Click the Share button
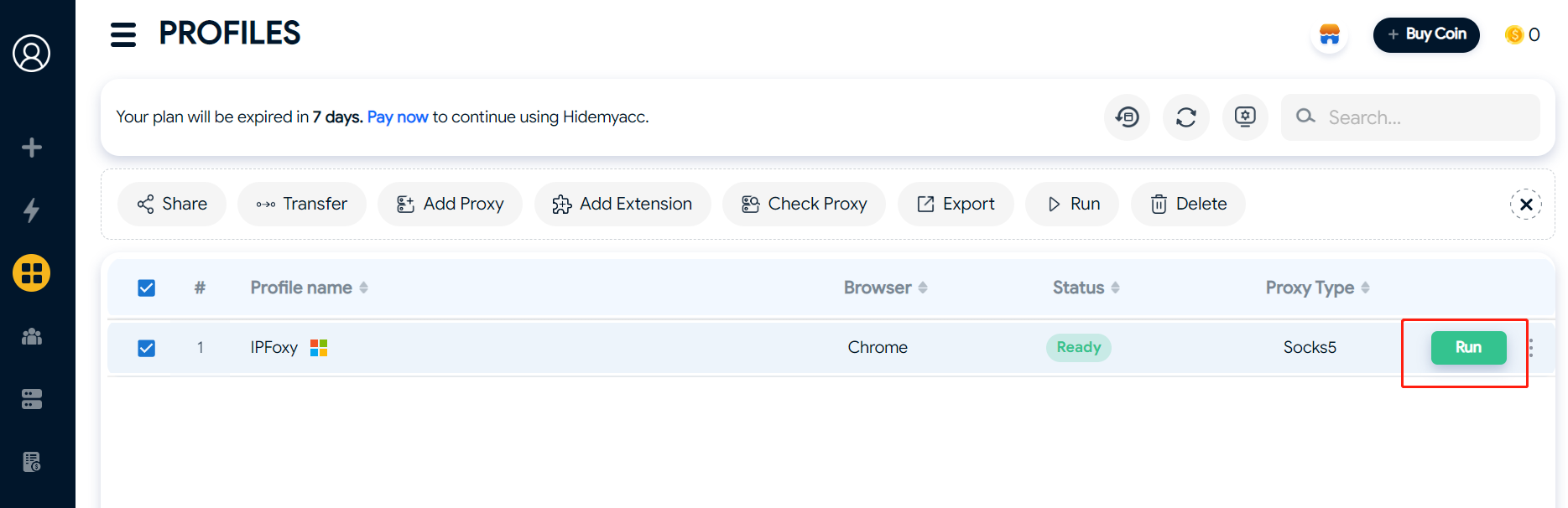The height and width of the screenshot is (508, 1568). click(x=172, y=204)
